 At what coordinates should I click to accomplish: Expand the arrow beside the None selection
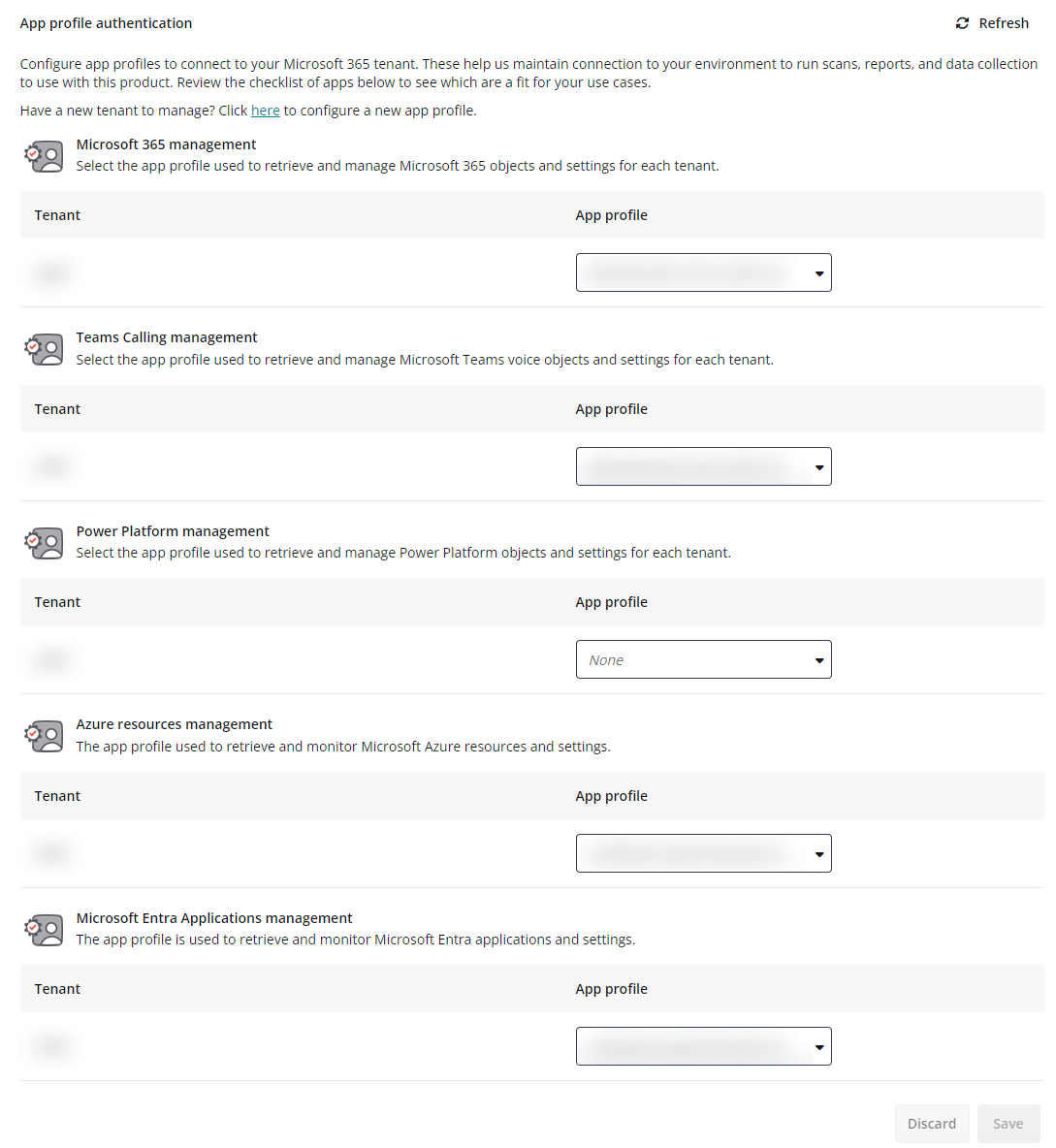pos(817,659)
